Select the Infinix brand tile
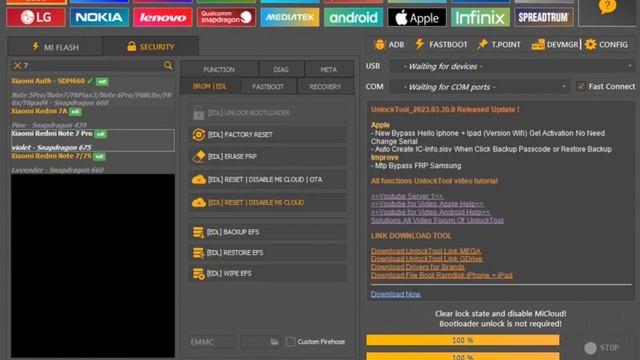This screenshot has width=640, height=360. [480, 17]
